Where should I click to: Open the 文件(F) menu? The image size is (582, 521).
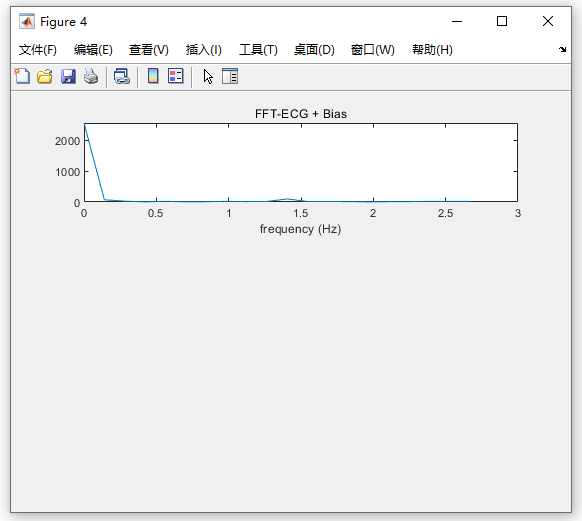point(38,50)
